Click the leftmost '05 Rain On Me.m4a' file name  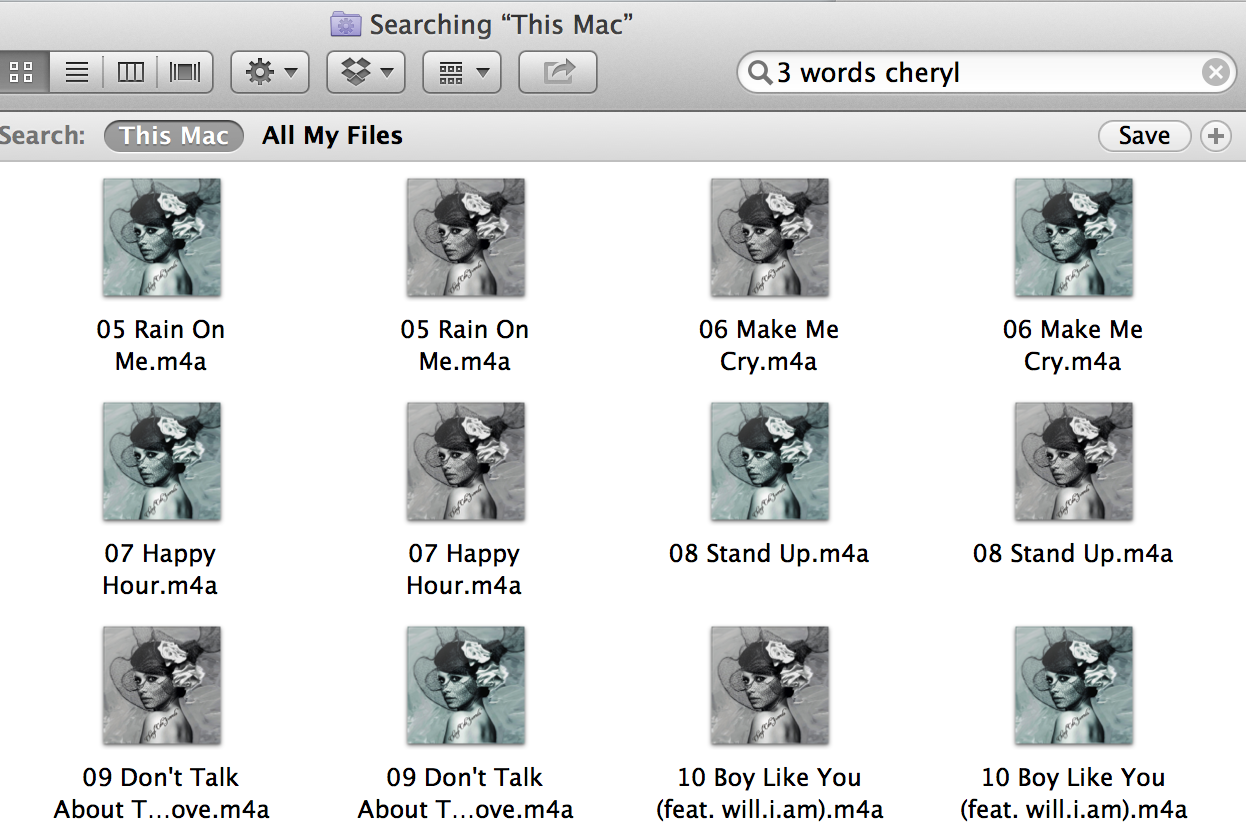[x=161, y=345]
